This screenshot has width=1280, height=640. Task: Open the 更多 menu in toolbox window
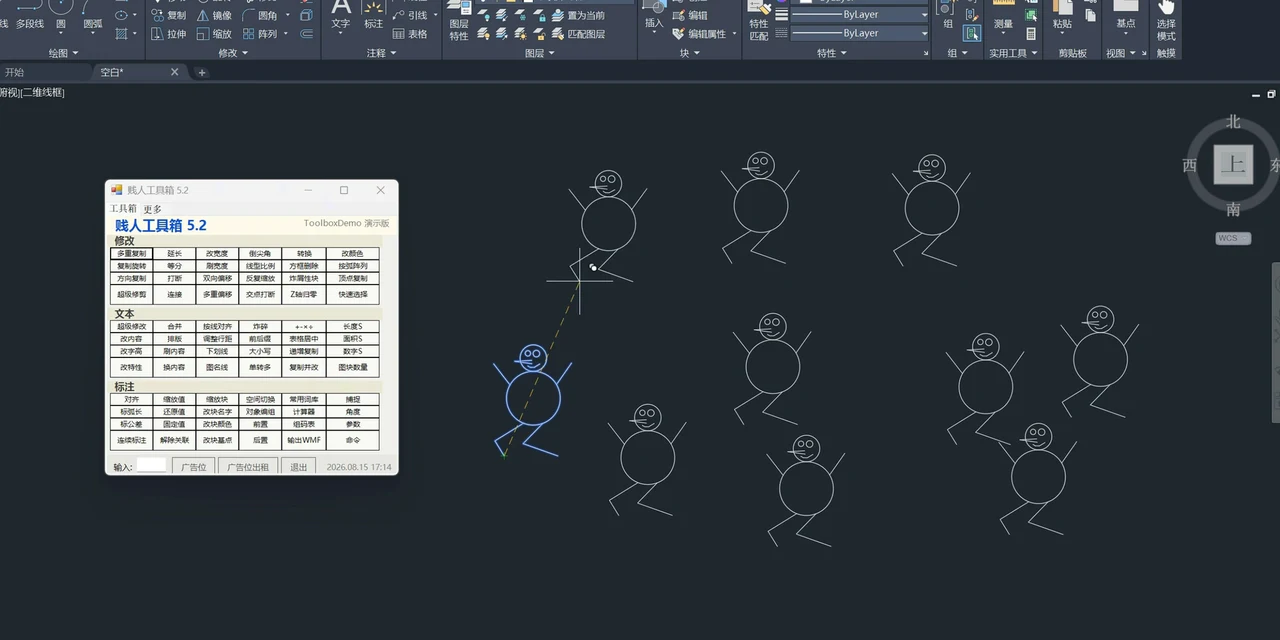coord(151,208)
